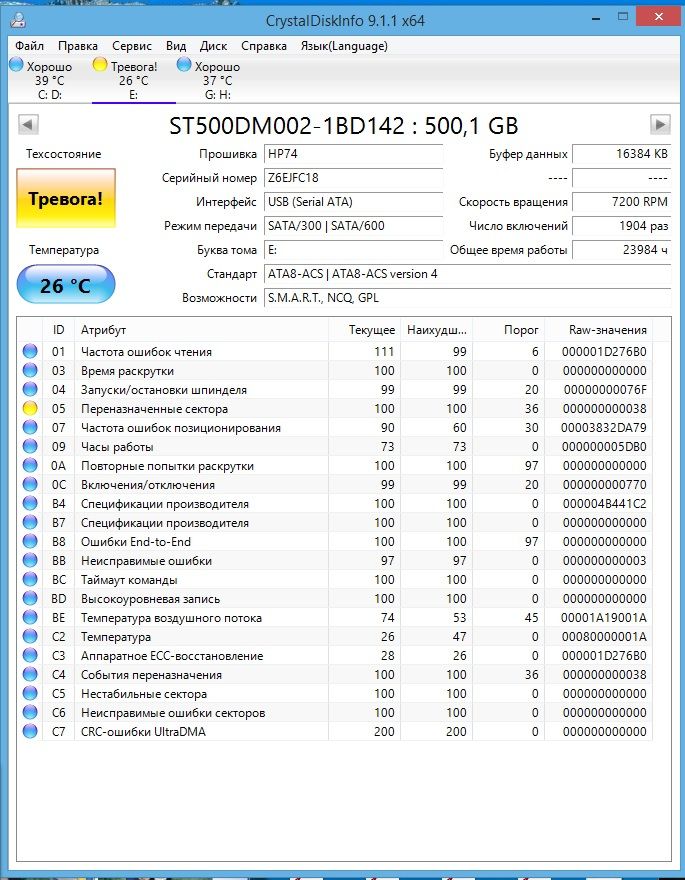Click the Интерфейс field USB (Serial ATA)
This screenshot has width=685, height=880.
(353, 202)
